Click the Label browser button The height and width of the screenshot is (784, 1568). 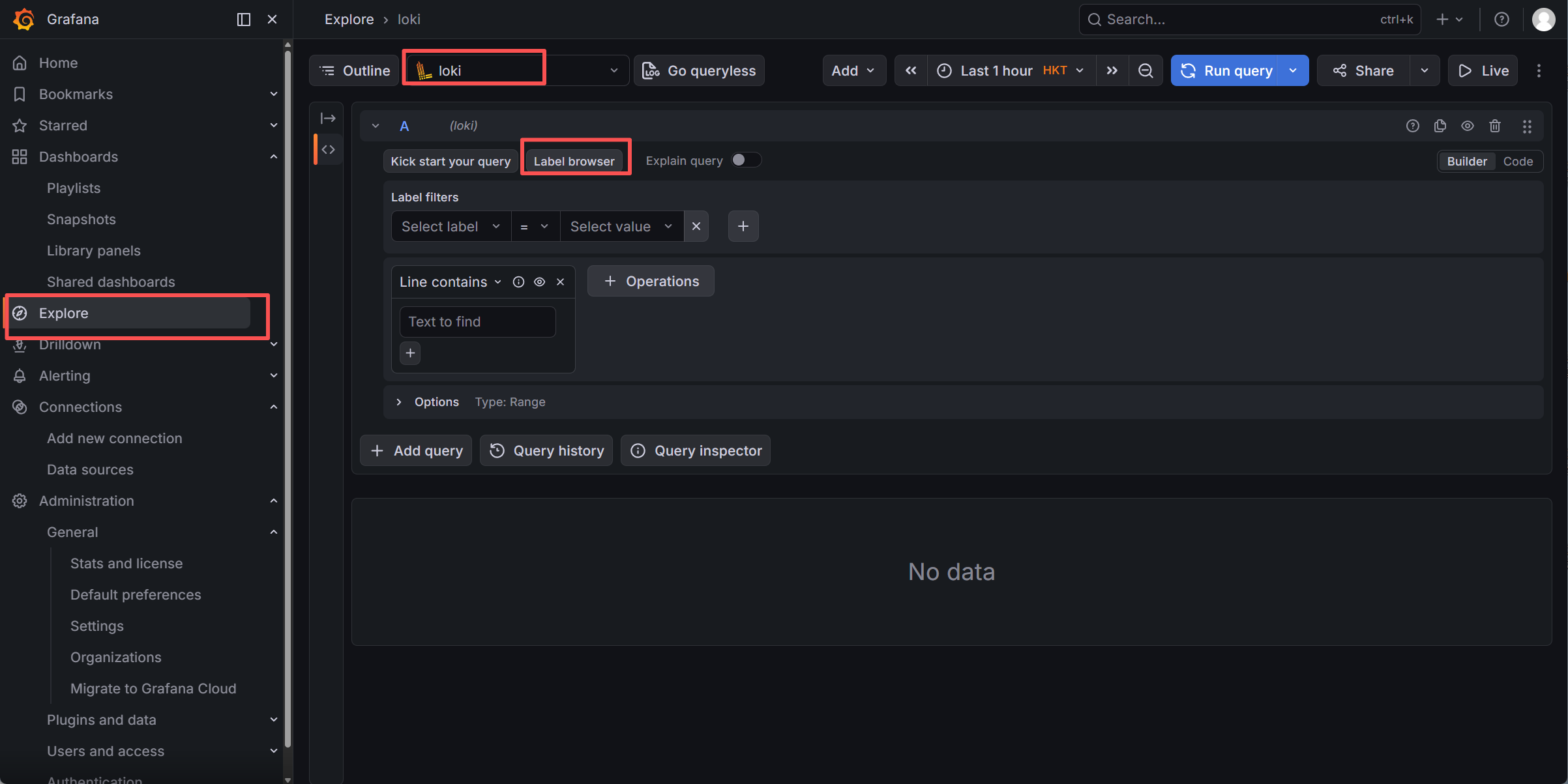(x=574, y=161)
